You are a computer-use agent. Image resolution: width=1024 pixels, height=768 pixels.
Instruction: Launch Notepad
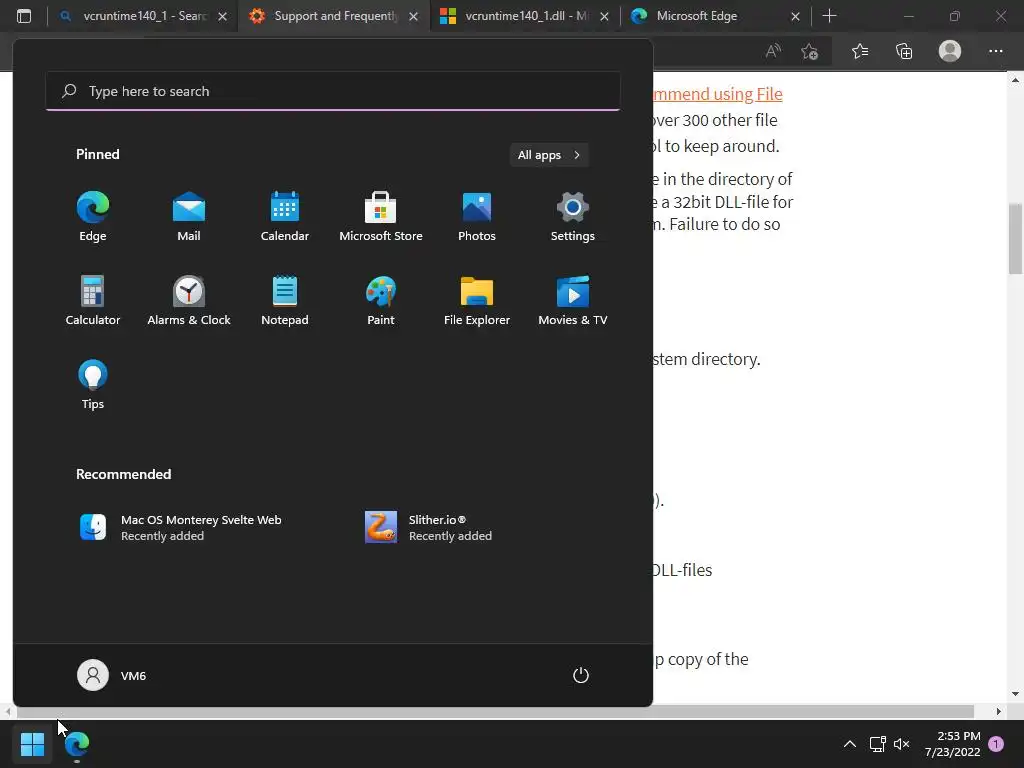(285, 301)
